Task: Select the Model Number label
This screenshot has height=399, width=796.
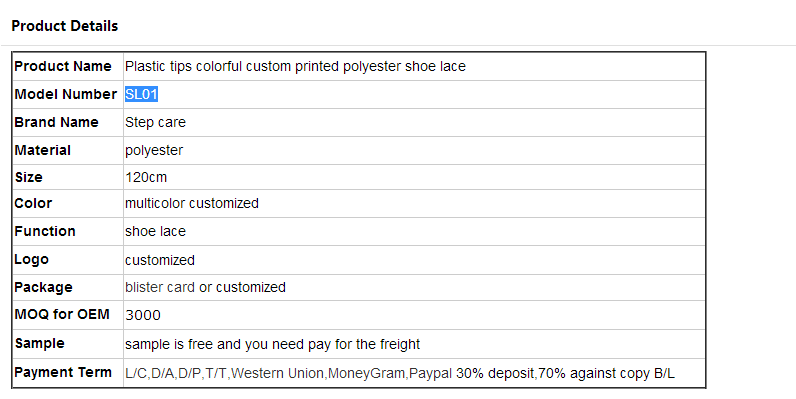Action: [66, 94]
